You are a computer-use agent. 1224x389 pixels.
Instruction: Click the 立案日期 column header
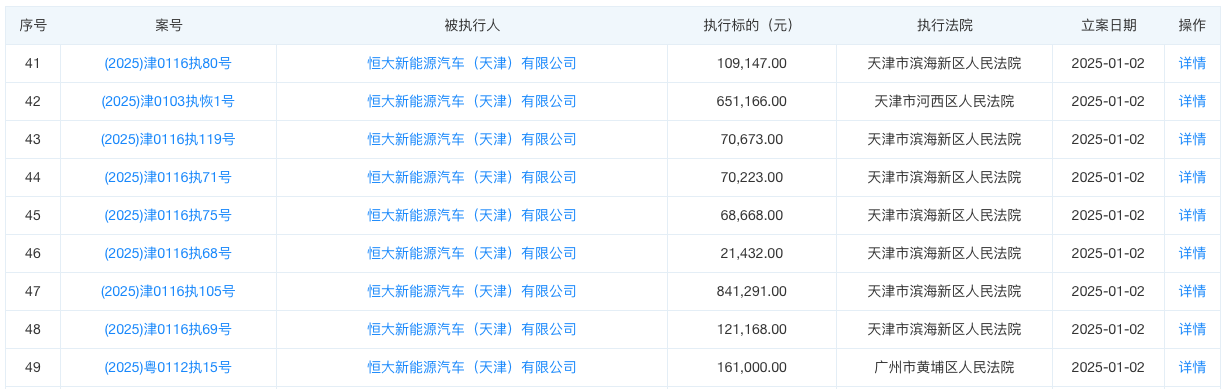(1108, 25)
